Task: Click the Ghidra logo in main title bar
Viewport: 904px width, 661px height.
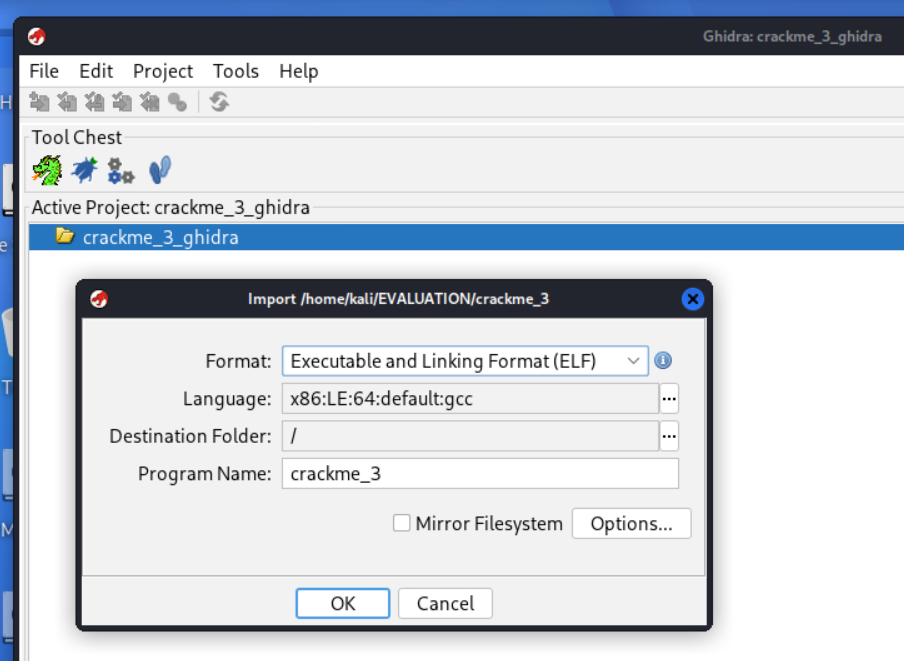Action: coord(37,36)
